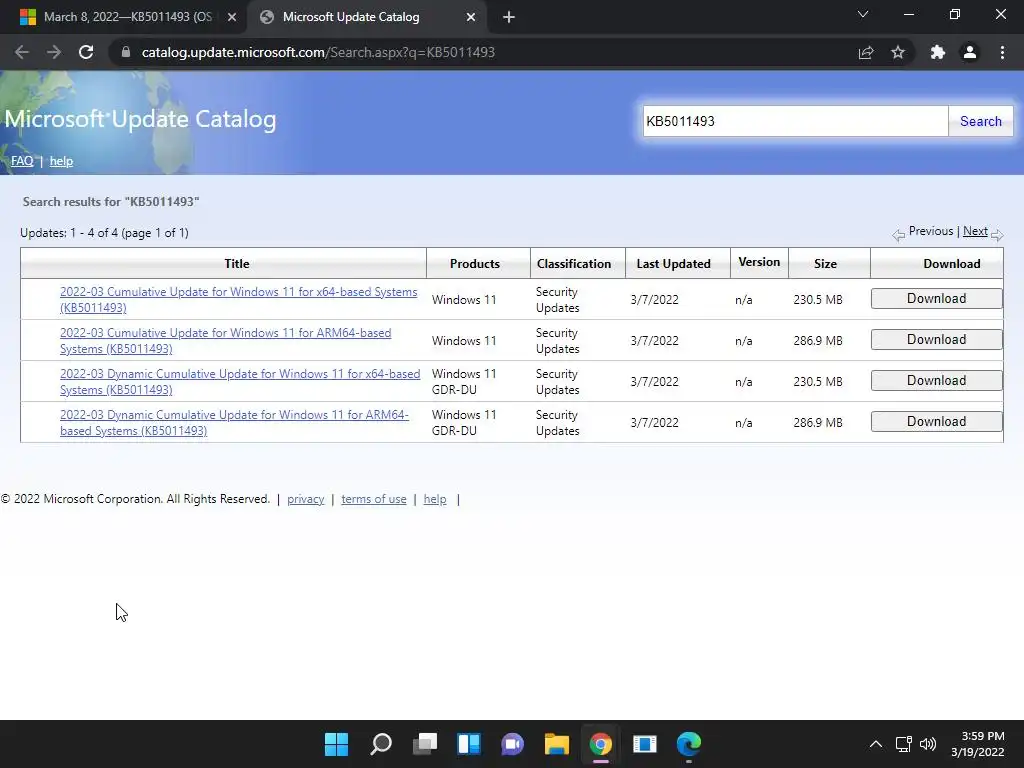Screen dimensions: 1024x768
Task: Click Chrome icon on taskbar
Action: click(x=601, y=744)
